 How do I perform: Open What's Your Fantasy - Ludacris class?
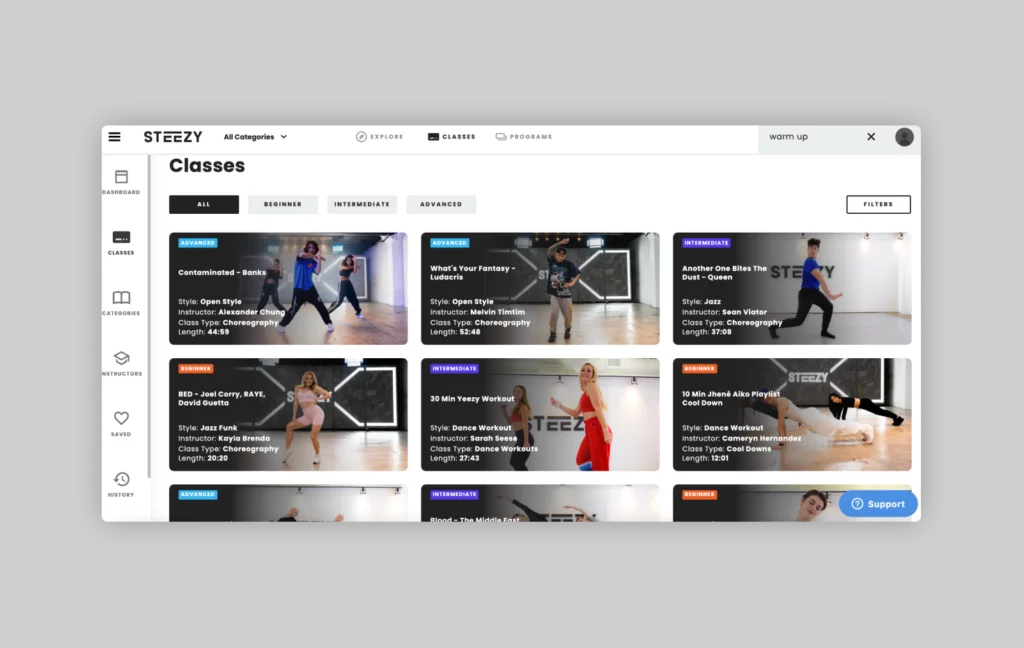(540, 289)
